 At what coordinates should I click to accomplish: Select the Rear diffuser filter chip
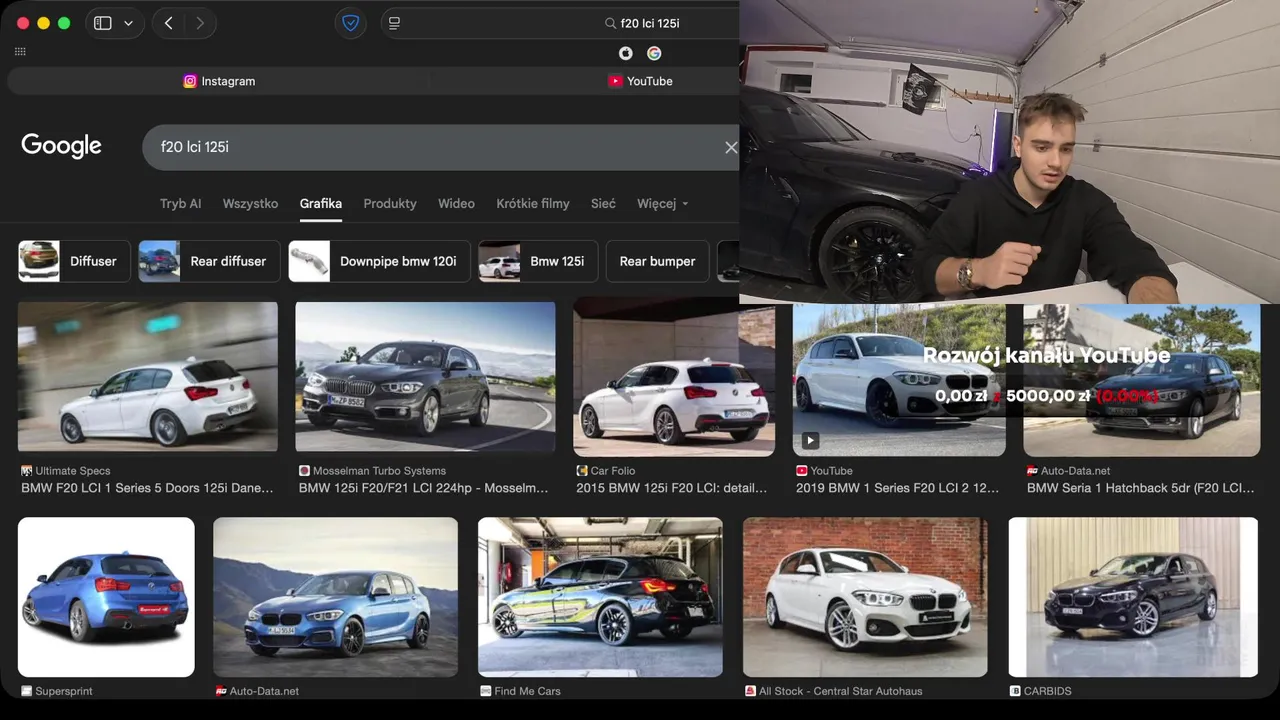tap(208, 261)
